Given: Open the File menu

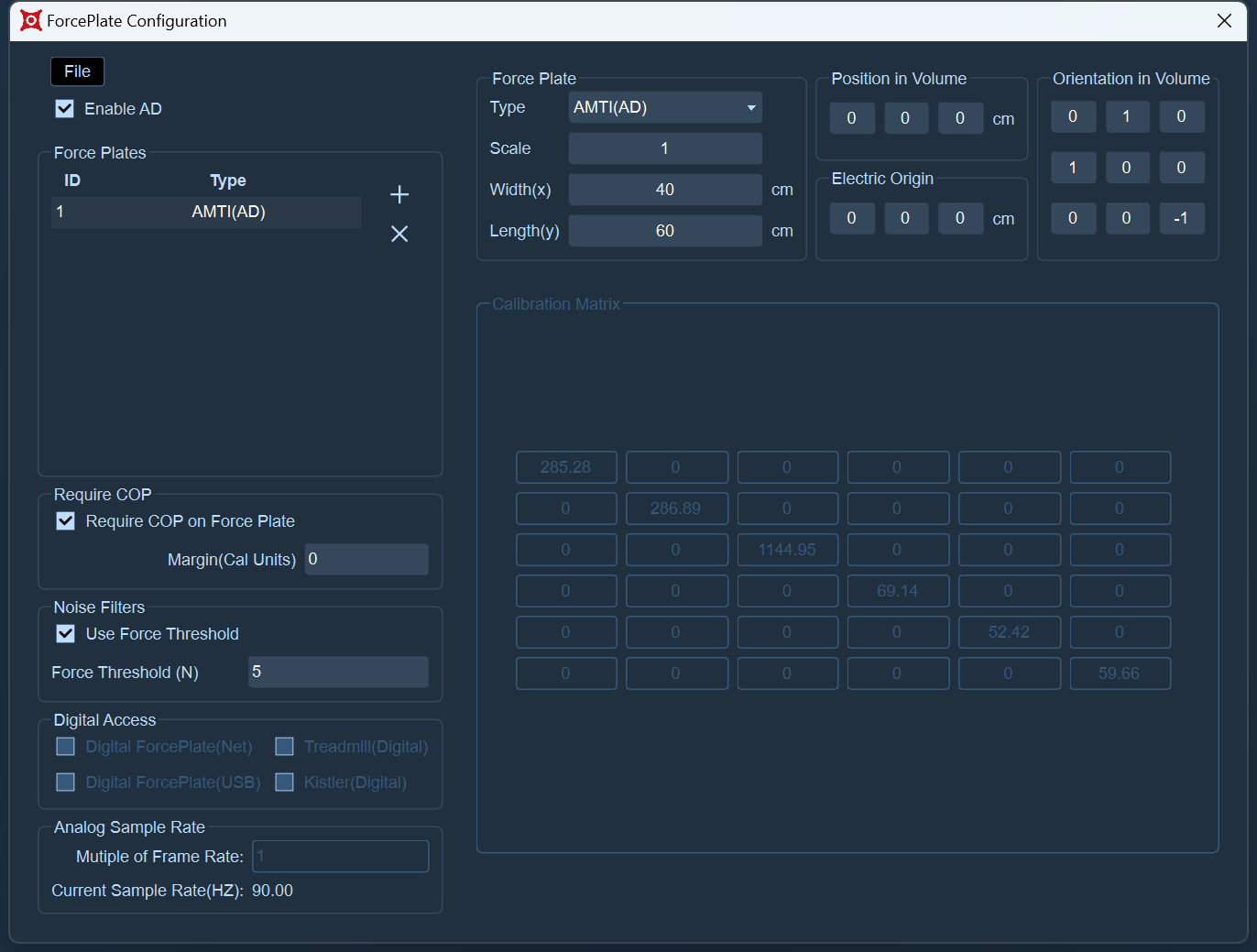Looking at the screenshot, I should pos(77,71).
